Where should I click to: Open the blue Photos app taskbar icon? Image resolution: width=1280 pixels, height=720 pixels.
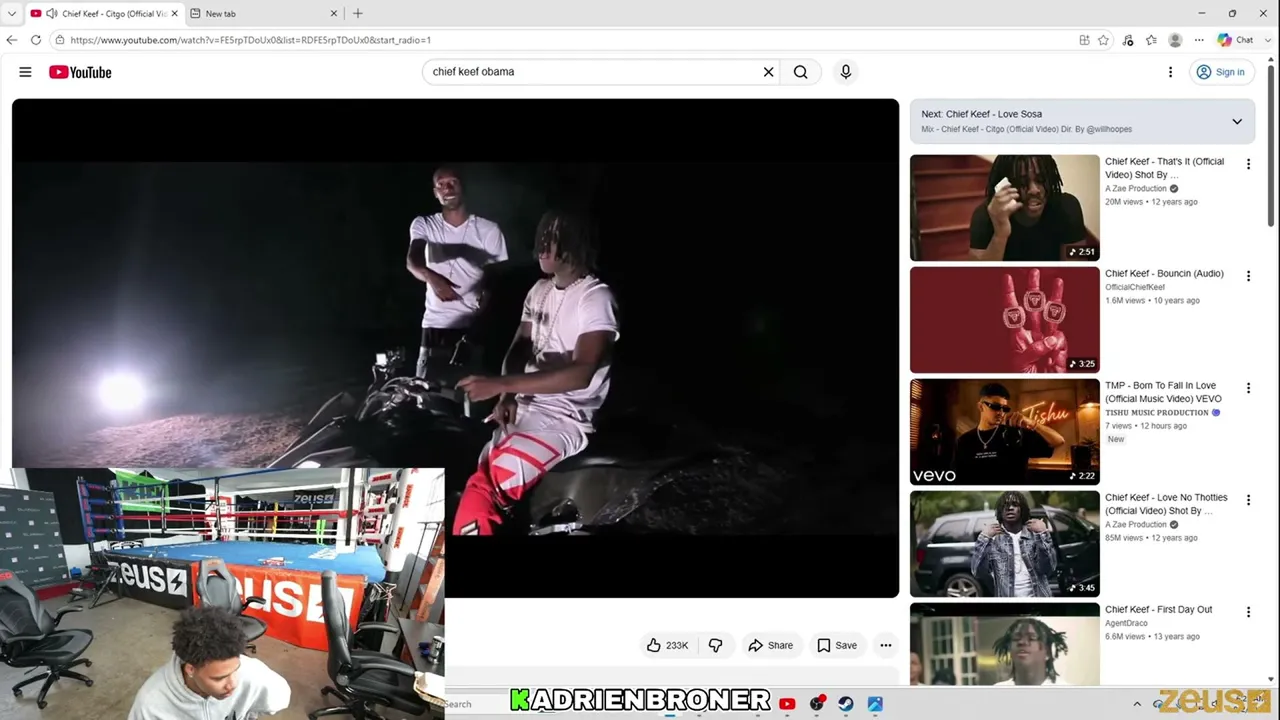(x=875, y=704)
